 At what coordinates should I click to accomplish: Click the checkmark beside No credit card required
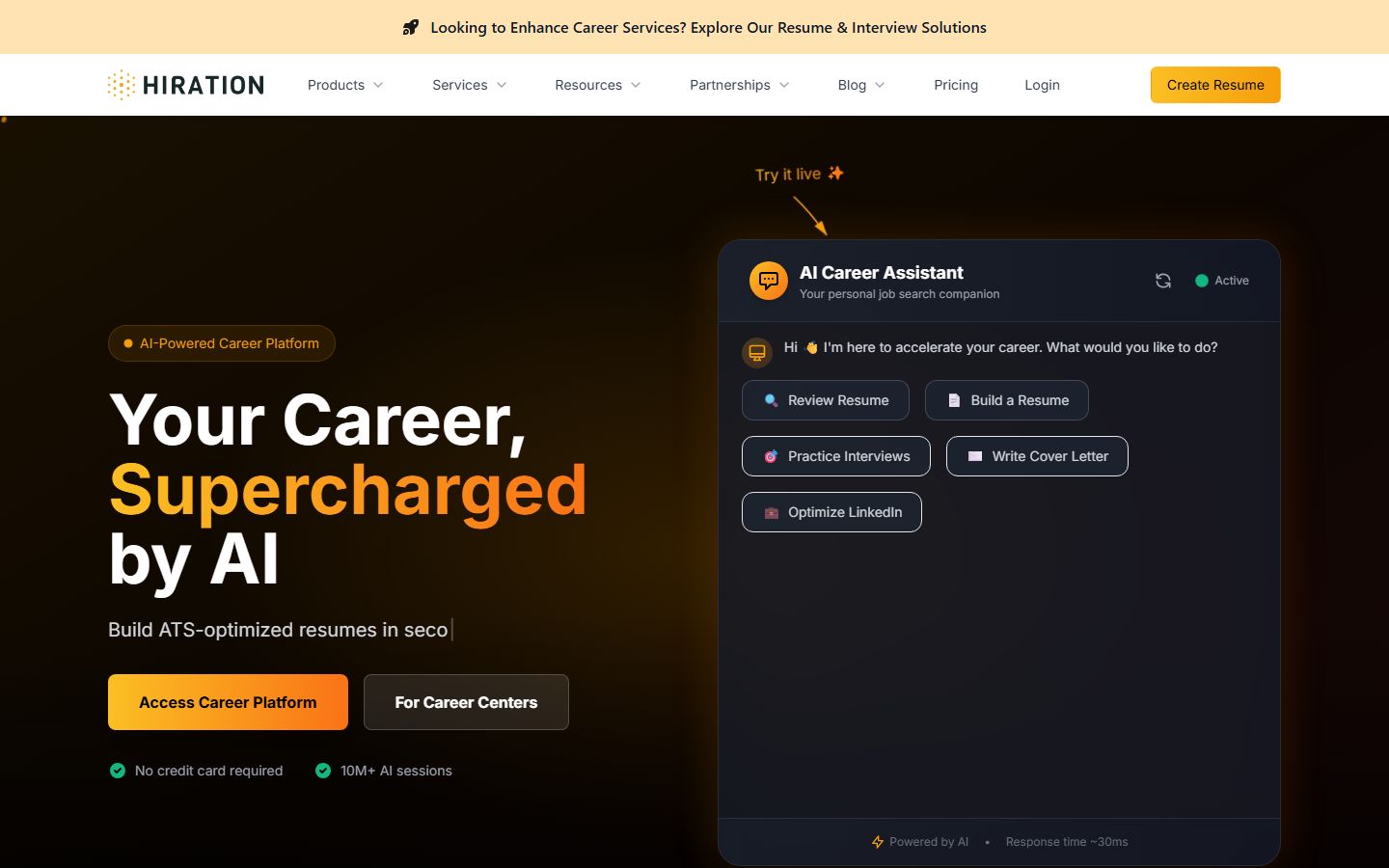[118, 771]
